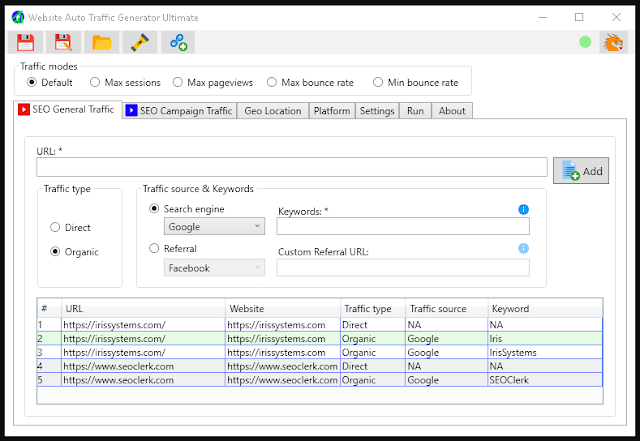The width and height of the screenshot is (640, 441).
Task: Sort by the Website column header
Action: (x=283, y=309)
